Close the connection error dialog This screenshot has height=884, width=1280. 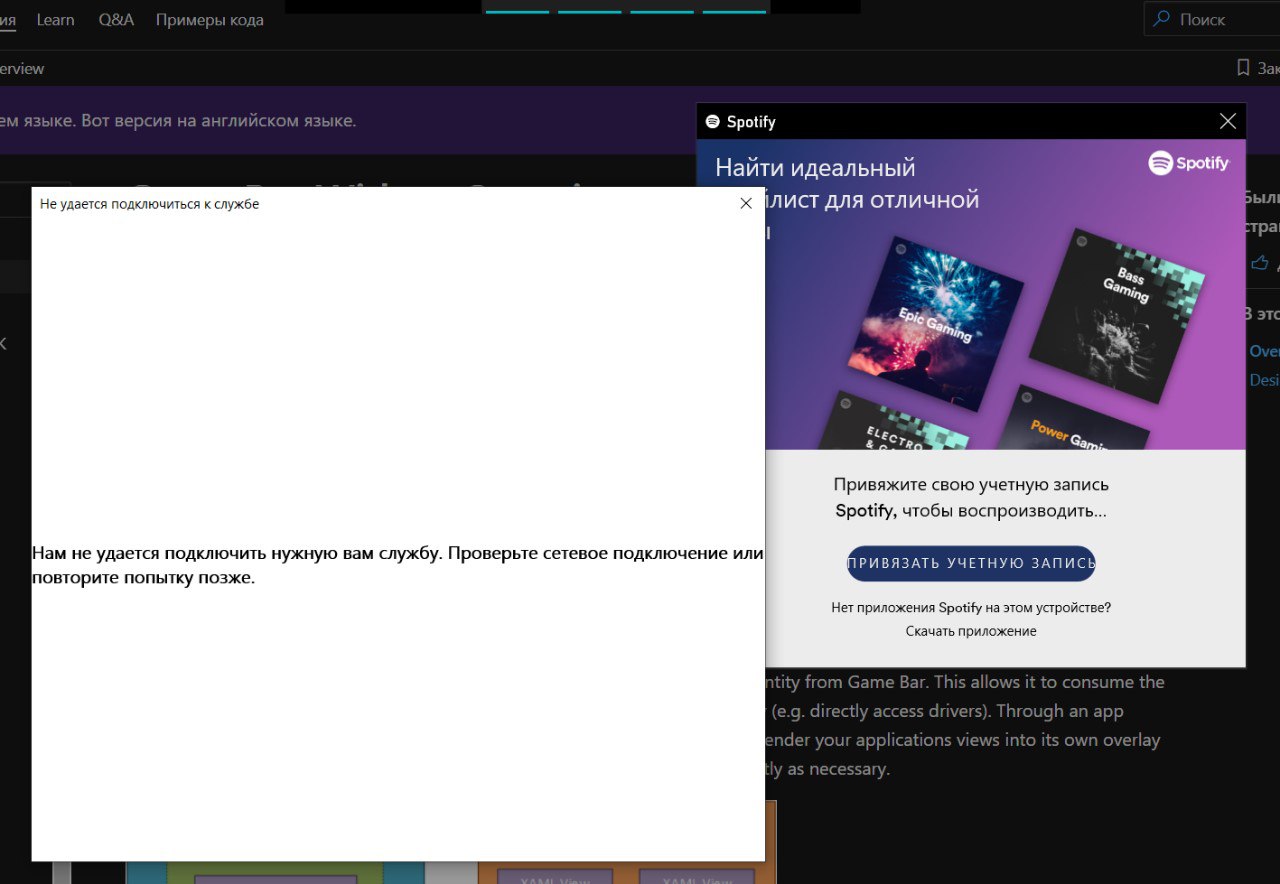pos(746,203)
